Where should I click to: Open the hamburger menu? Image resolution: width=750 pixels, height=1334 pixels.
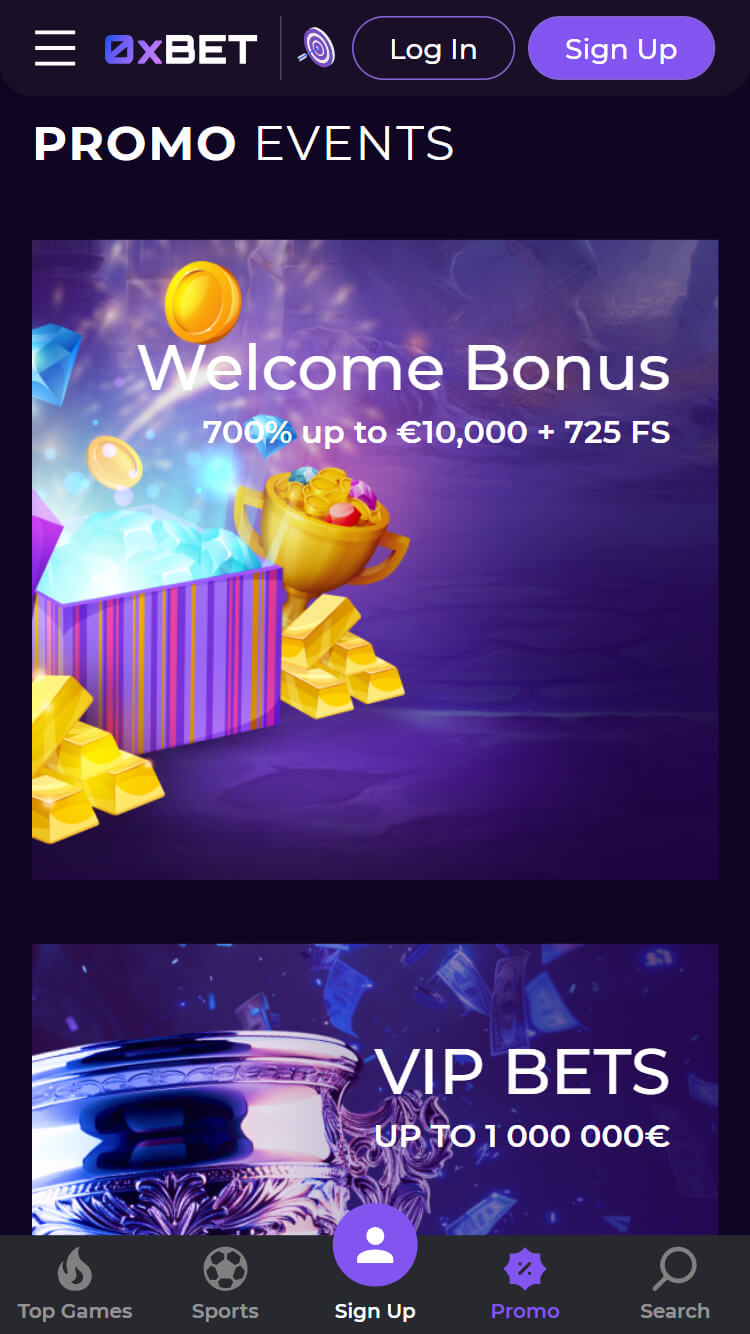(55, 48)
